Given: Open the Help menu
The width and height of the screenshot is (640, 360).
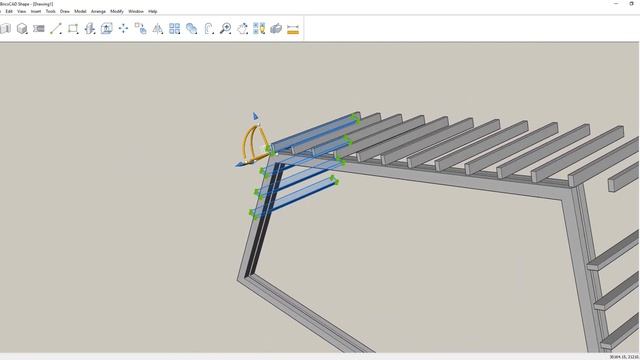Looking at the screenshot, I should pyautogui.click(x=153, y=11).
